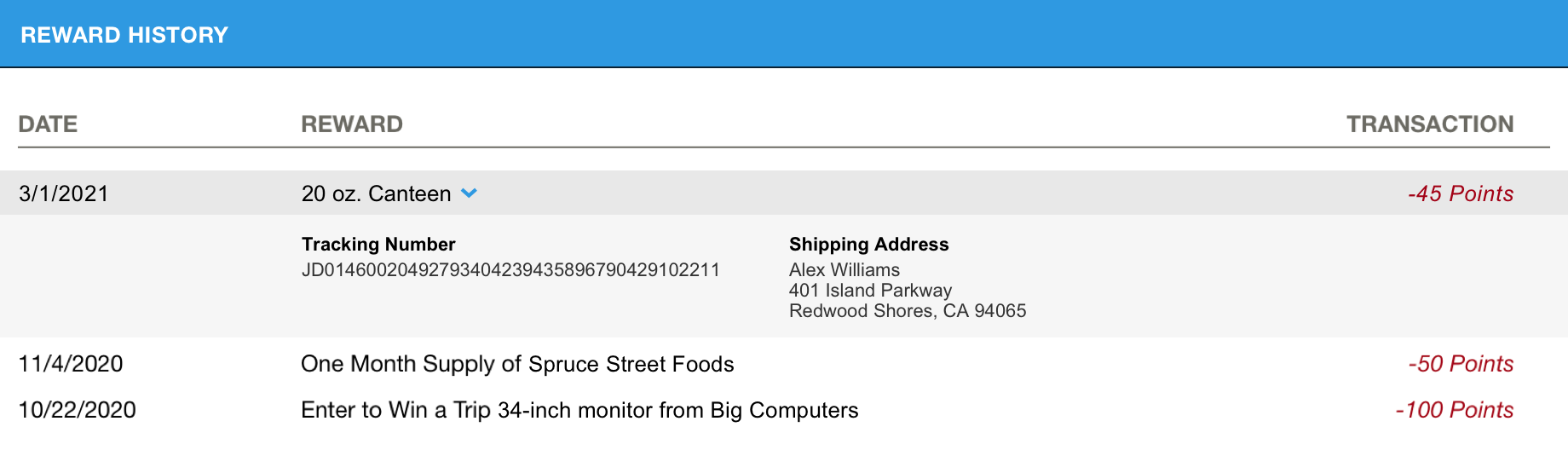Image resolution: width=1568 pixels, height=450 pixels.
Task: Click the Shipping Address label
Action: coord(868,245)
